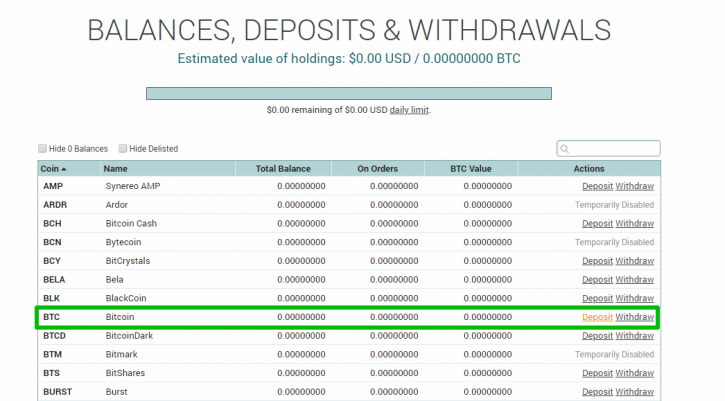Screen dimensions: 725x401
Task: Click Deposit in Bela row
Action: (597, 279)
